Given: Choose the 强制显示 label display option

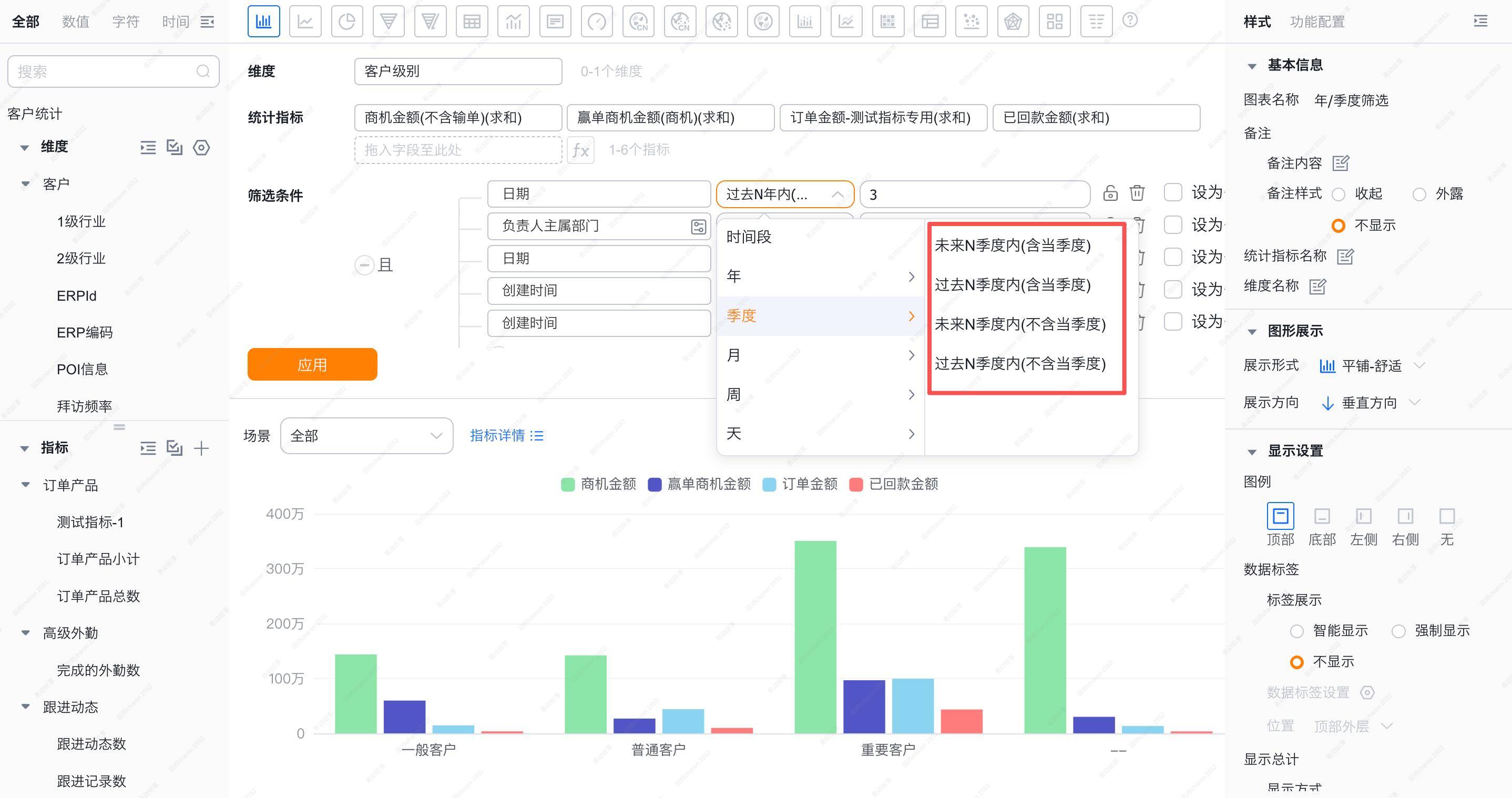Looking at the screenshot, I should click(x=1399, y=631).
